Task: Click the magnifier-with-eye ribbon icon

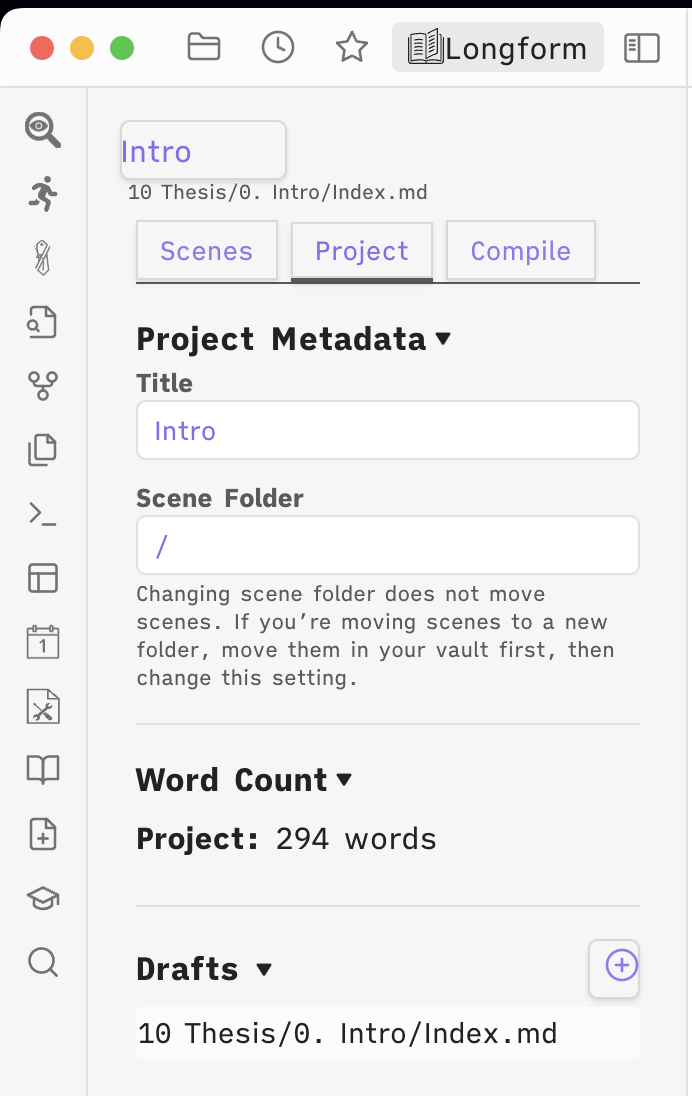Action: 41,130
